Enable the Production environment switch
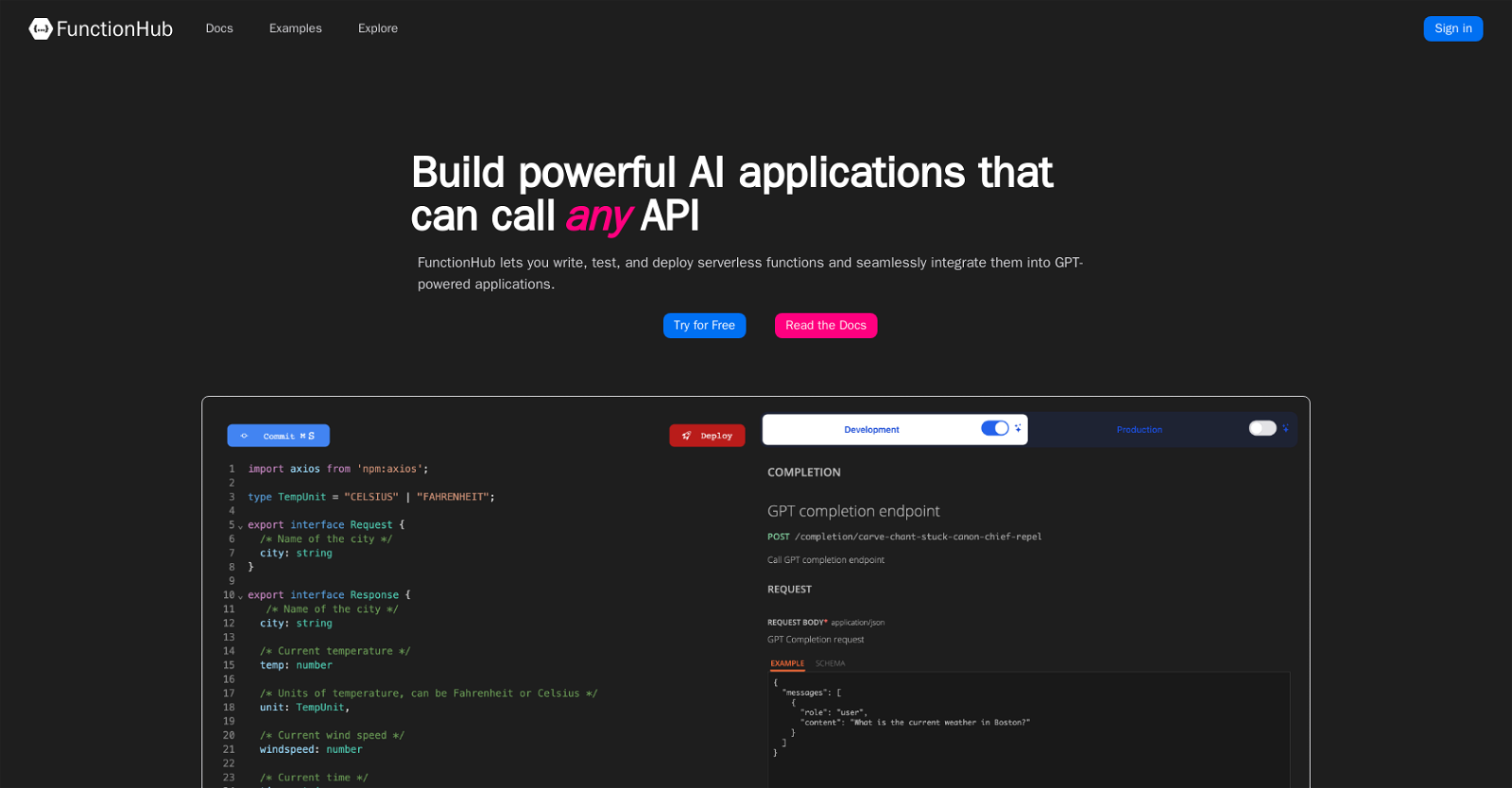This screenshot has width=1512, height=788. coord(1263,428)
